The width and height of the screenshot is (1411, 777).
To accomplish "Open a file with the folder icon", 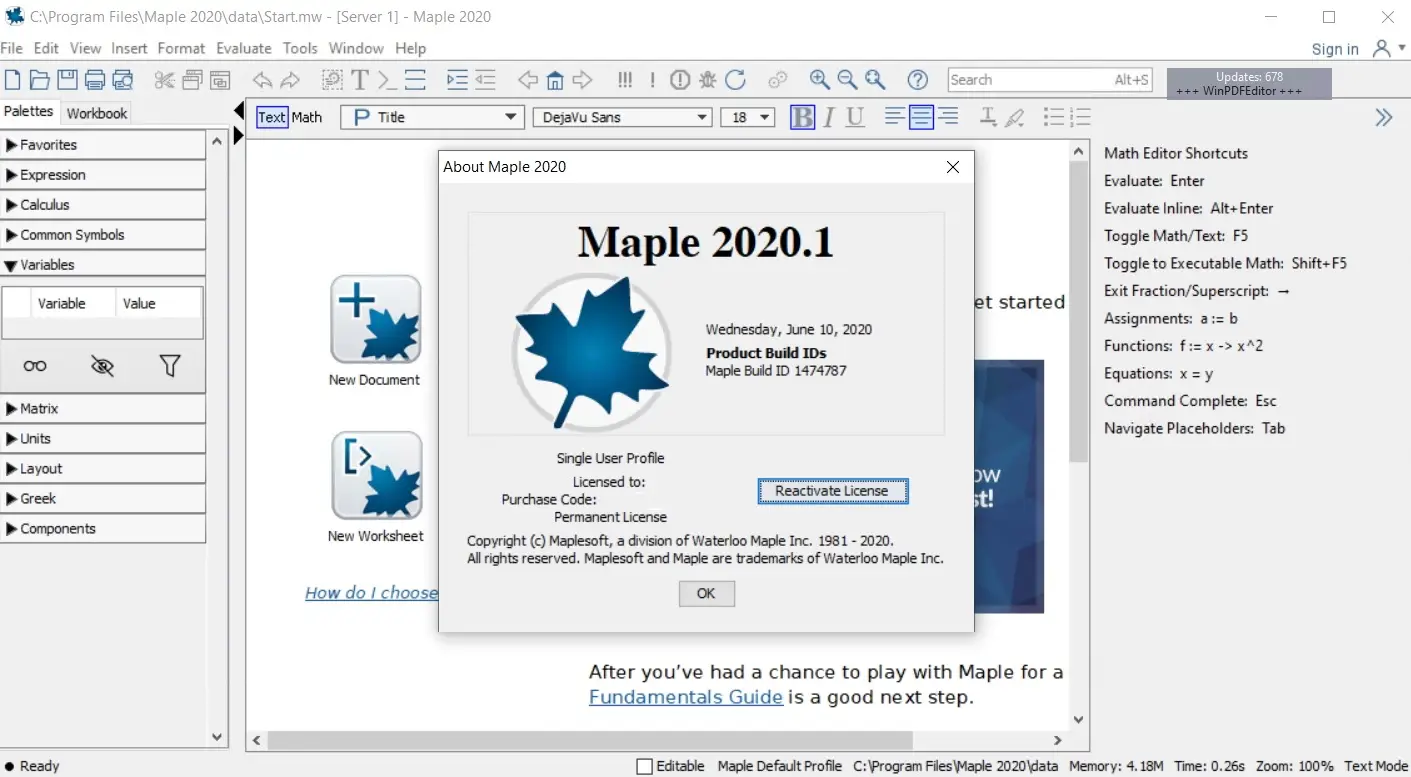I will click(x=40, y=80).
